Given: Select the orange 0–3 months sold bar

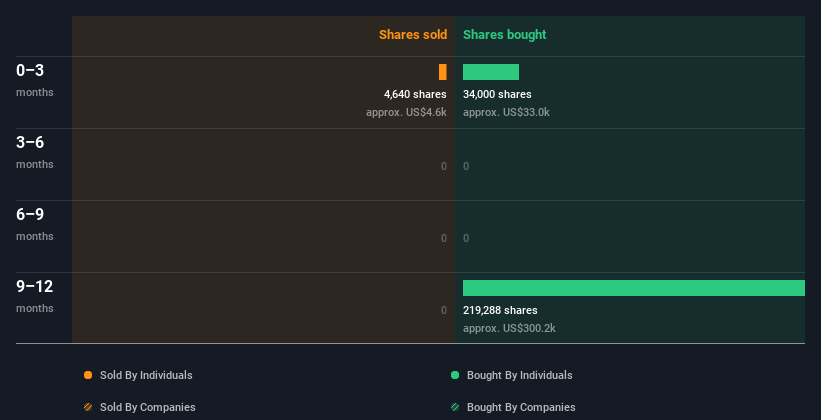Looking at the screenshot, I should click(443, 72).
